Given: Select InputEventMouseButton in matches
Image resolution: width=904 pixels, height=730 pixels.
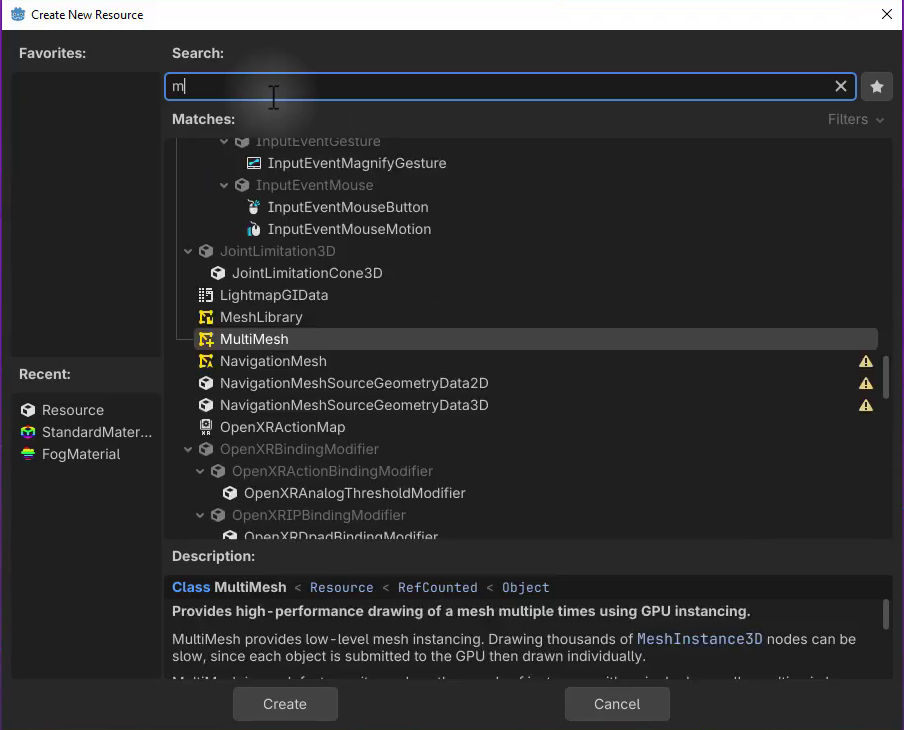Looking at the screenshot, I should pyautogui.click(x=348, y=207).
